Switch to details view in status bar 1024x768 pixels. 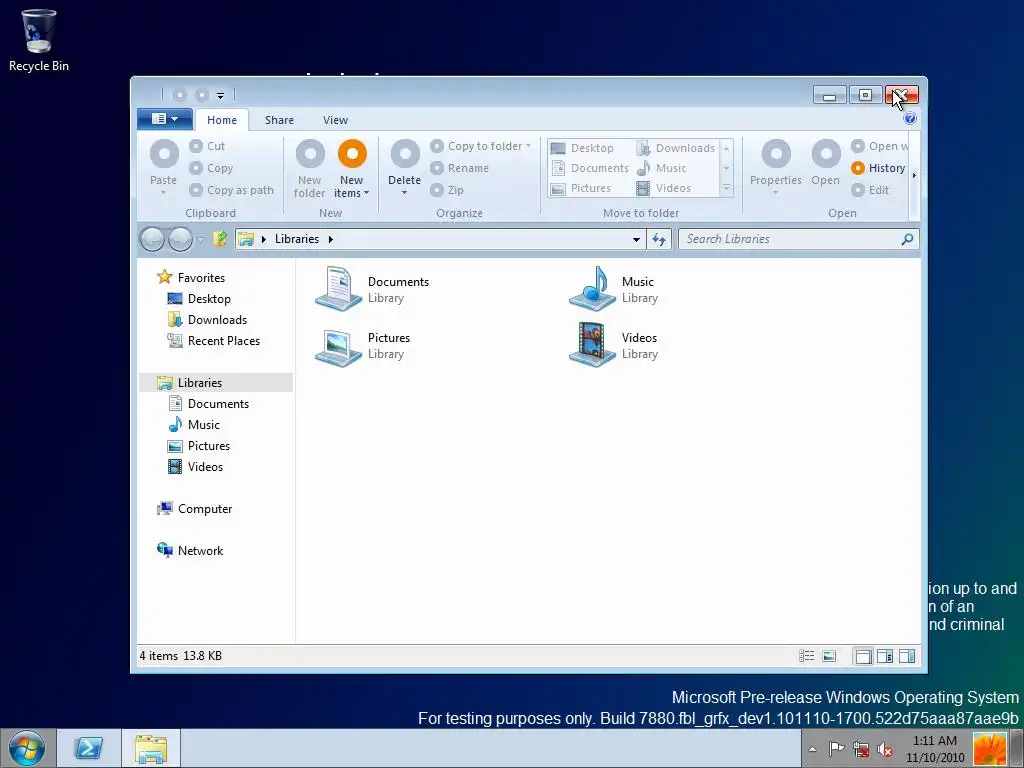pos(807,656)
